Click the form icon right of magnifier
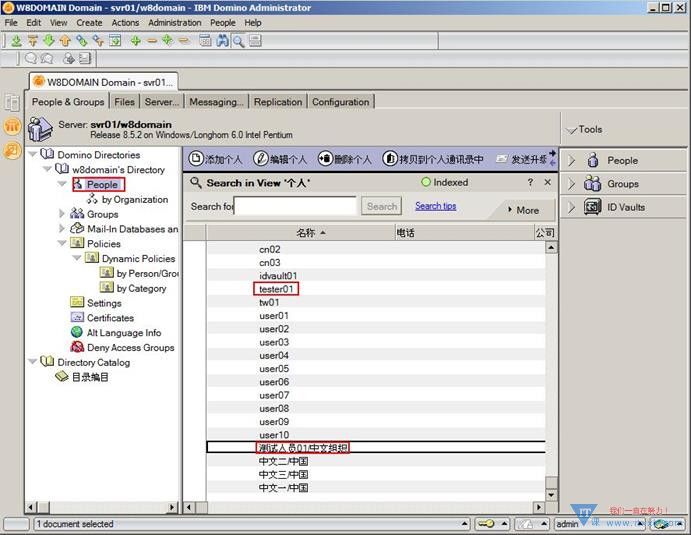Viewport: 691px width, 535px height. [255, 41]
